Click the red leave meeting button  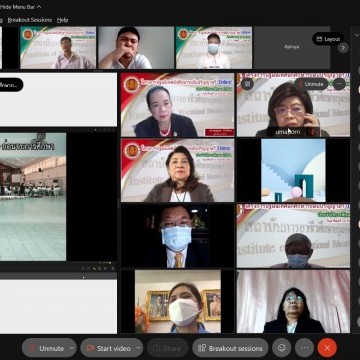[327, 348]
